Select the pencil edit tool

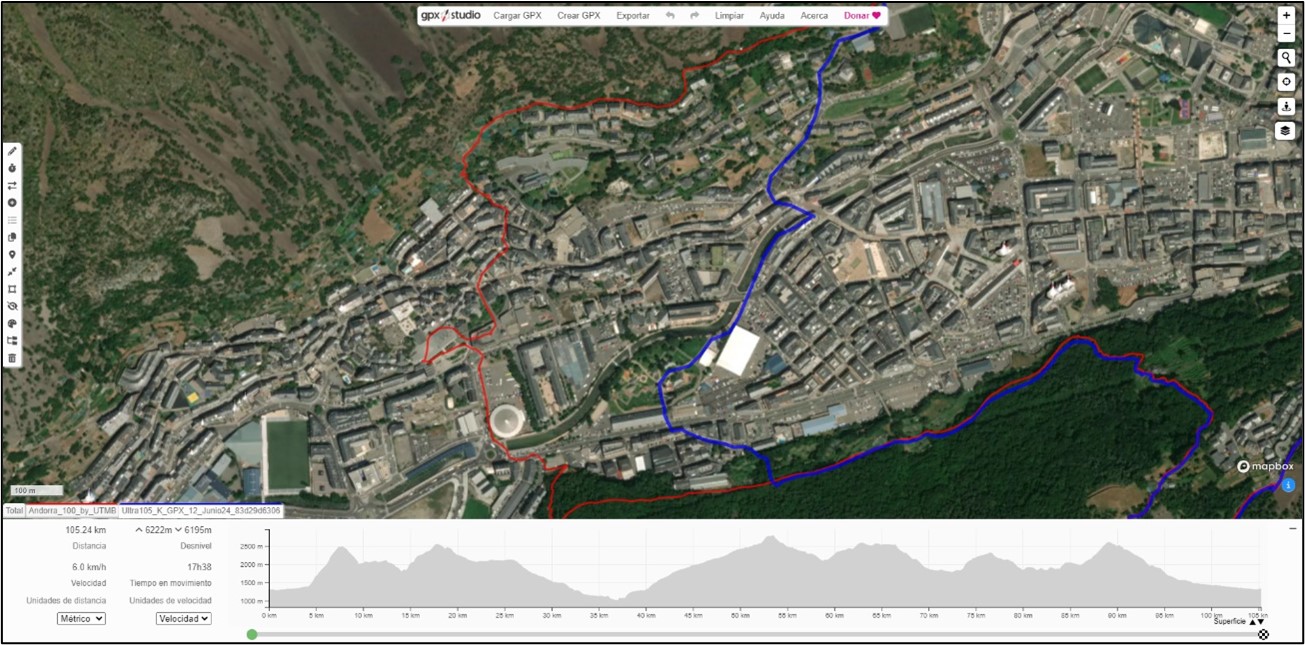tap(12, 150)
